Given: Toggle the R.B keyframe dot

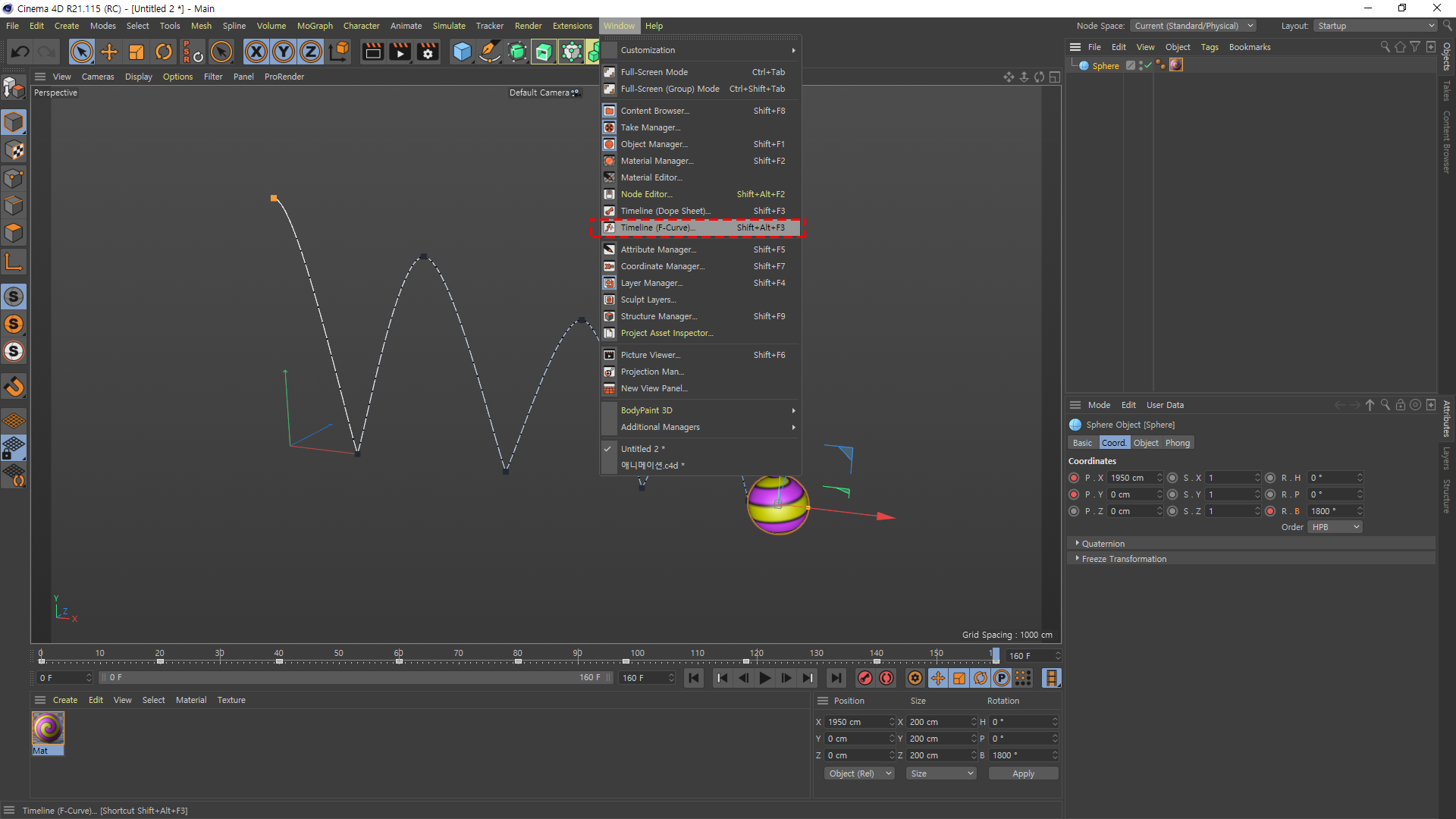Looking at the screenshot, I should pyautogui.click(x=1270, y=511).
